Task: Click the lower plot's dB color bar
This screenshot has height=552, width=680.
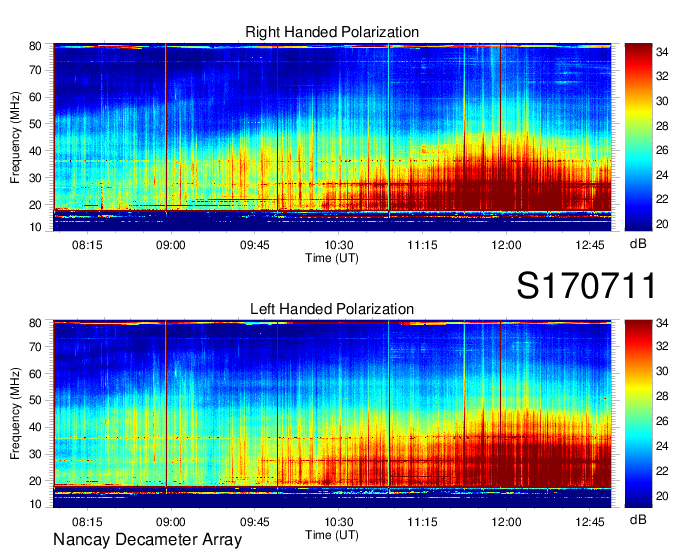Action: tap(638, 414)
